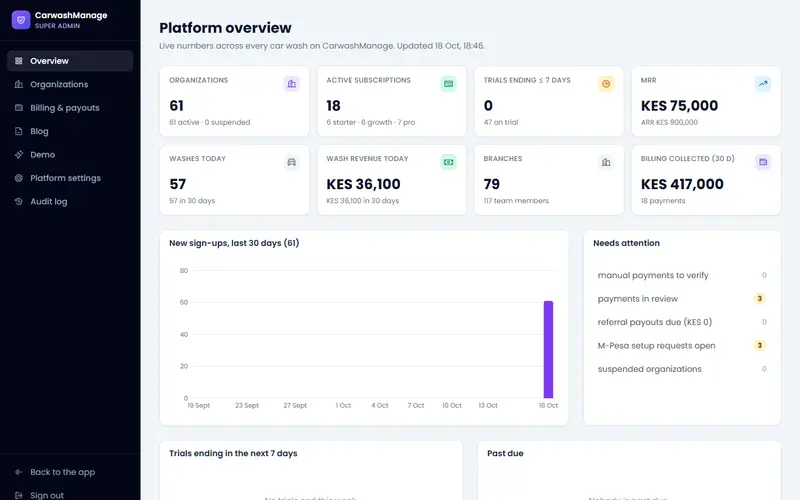Click the Back to the app arrow icon
800x500 pixels.
(x=19, y=472)
